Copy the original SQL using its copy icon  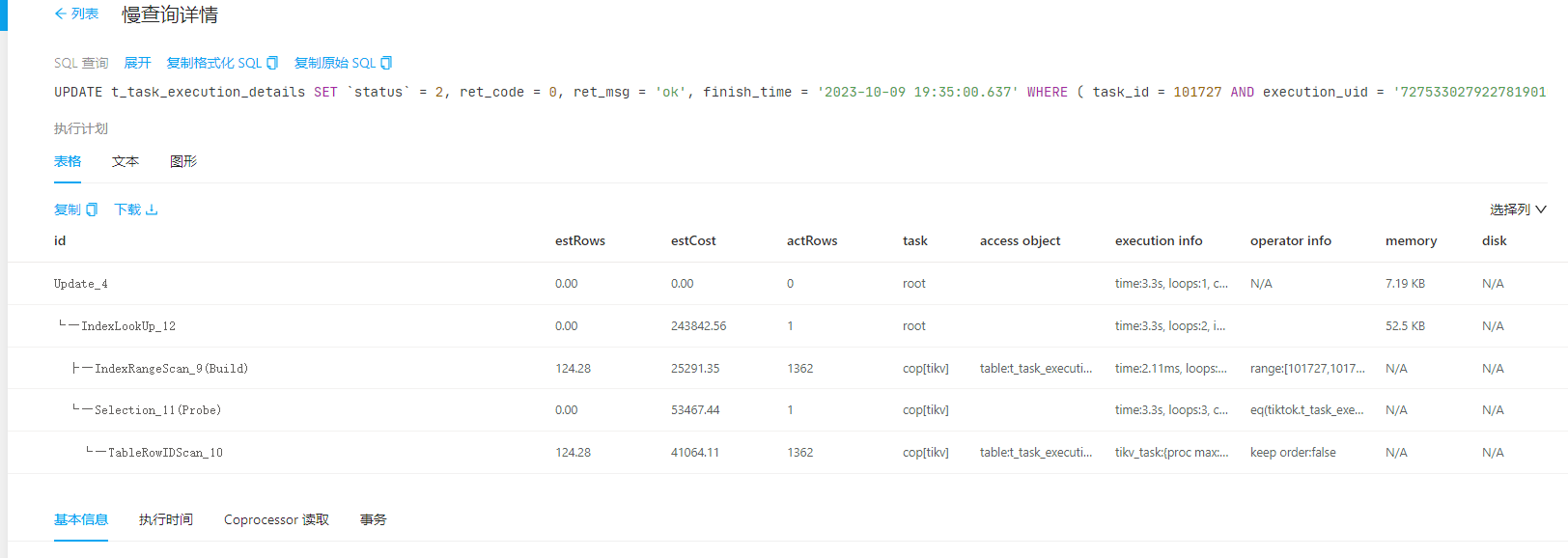pos(386,63)
